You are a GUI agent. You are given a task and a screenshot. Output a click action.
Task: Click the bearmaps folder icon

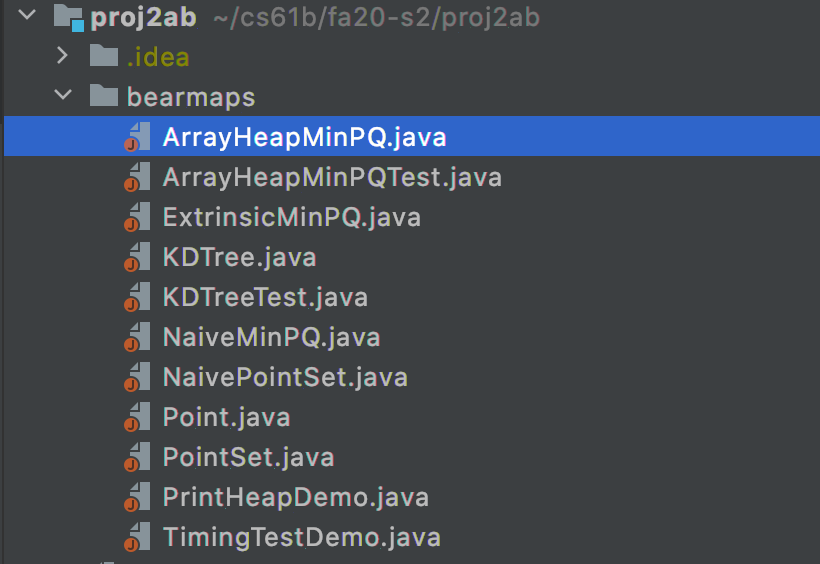(104, 95)
